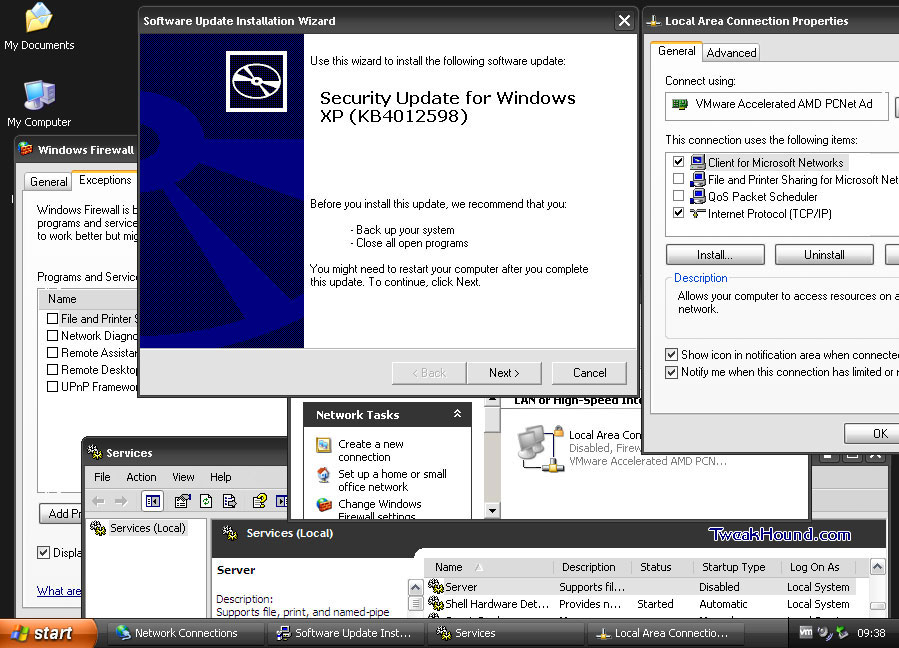
Task: Toggle Show icon in notification area checkbox
Action: [x=671, y=354]
